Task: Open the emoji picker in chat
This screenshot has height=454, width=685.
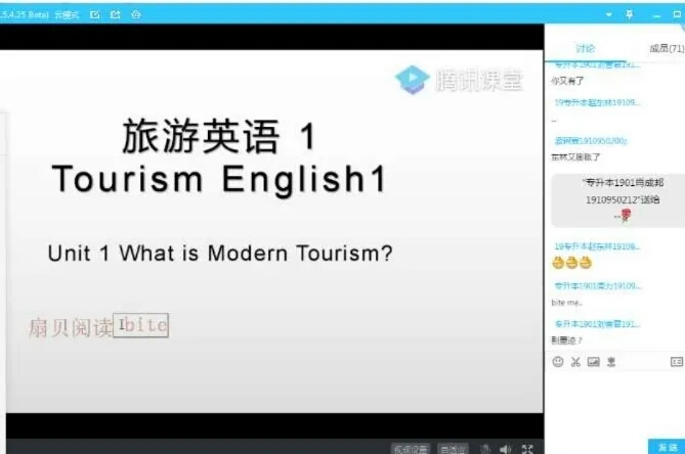Action: (558, 361)
